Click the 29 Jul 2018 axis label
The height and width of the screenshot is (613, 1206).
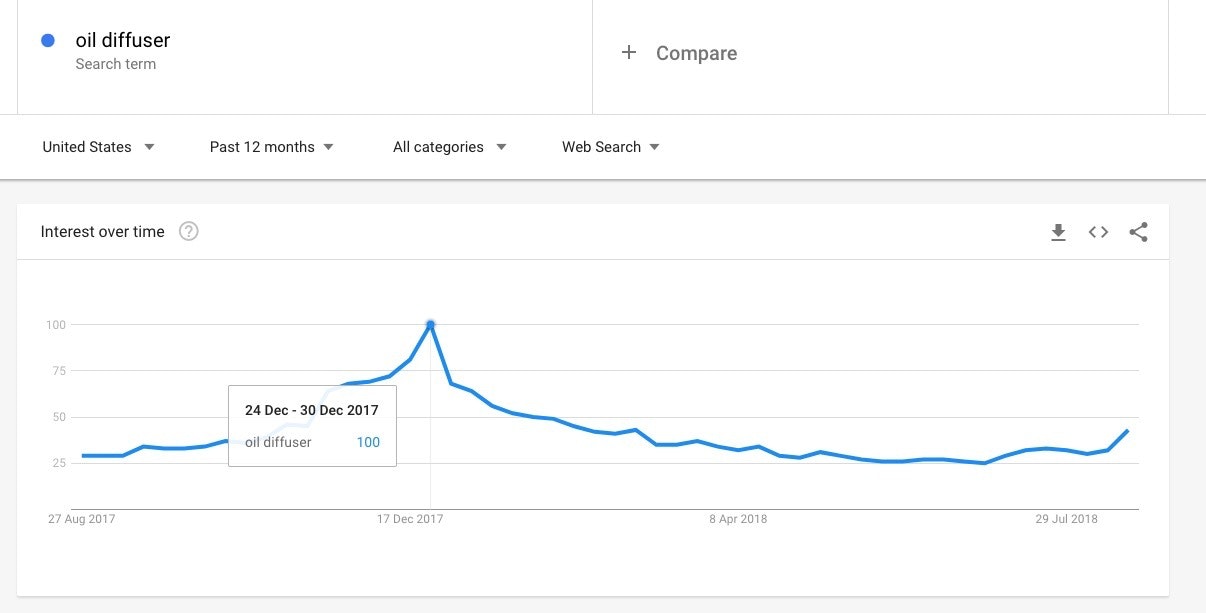pos(1066,519)
